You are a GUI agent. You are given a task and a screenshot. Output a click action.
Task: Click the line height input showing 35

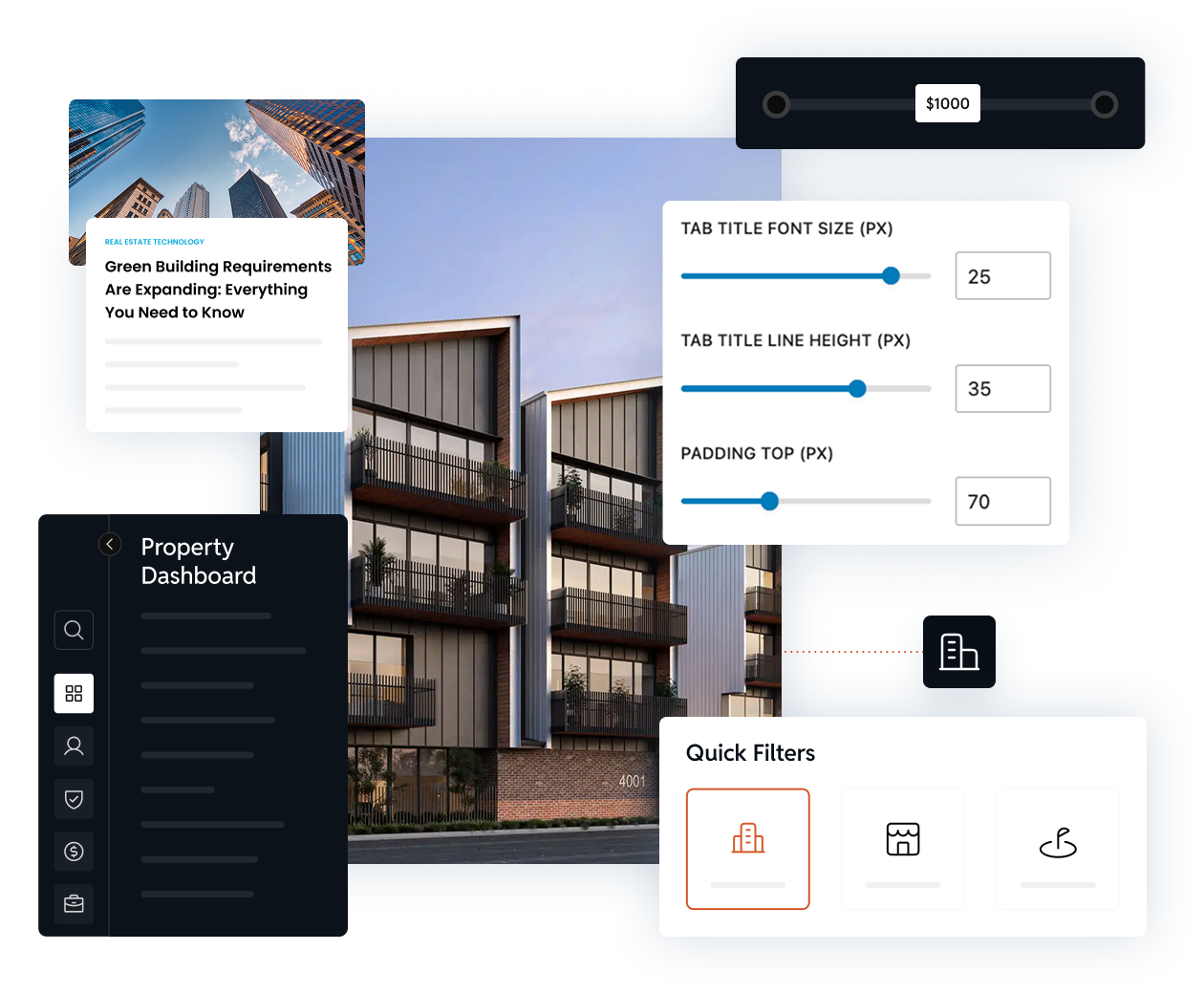click(1003, 389)
